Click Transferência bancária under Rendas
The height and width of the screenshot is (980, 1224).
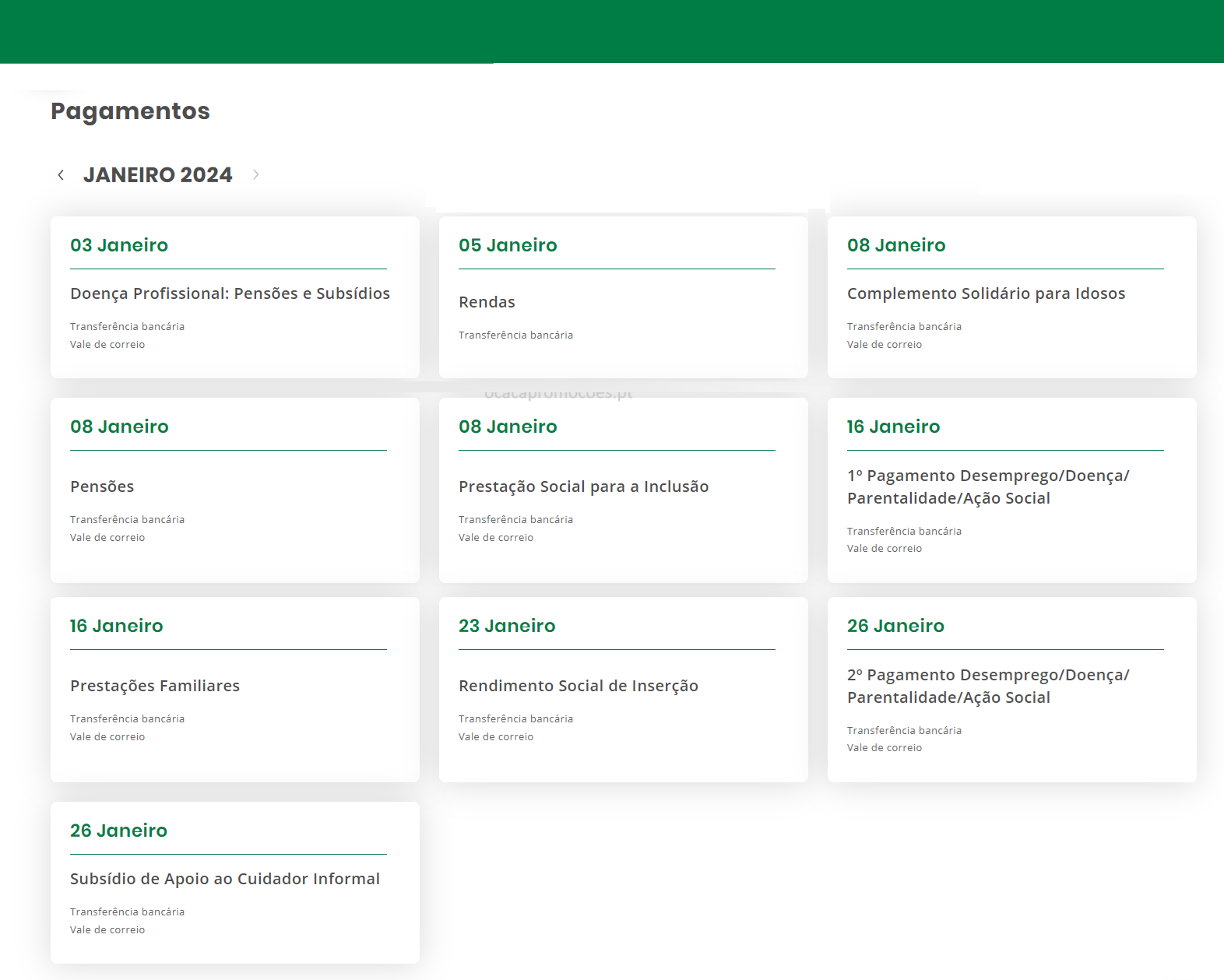[x=515, y=335]
